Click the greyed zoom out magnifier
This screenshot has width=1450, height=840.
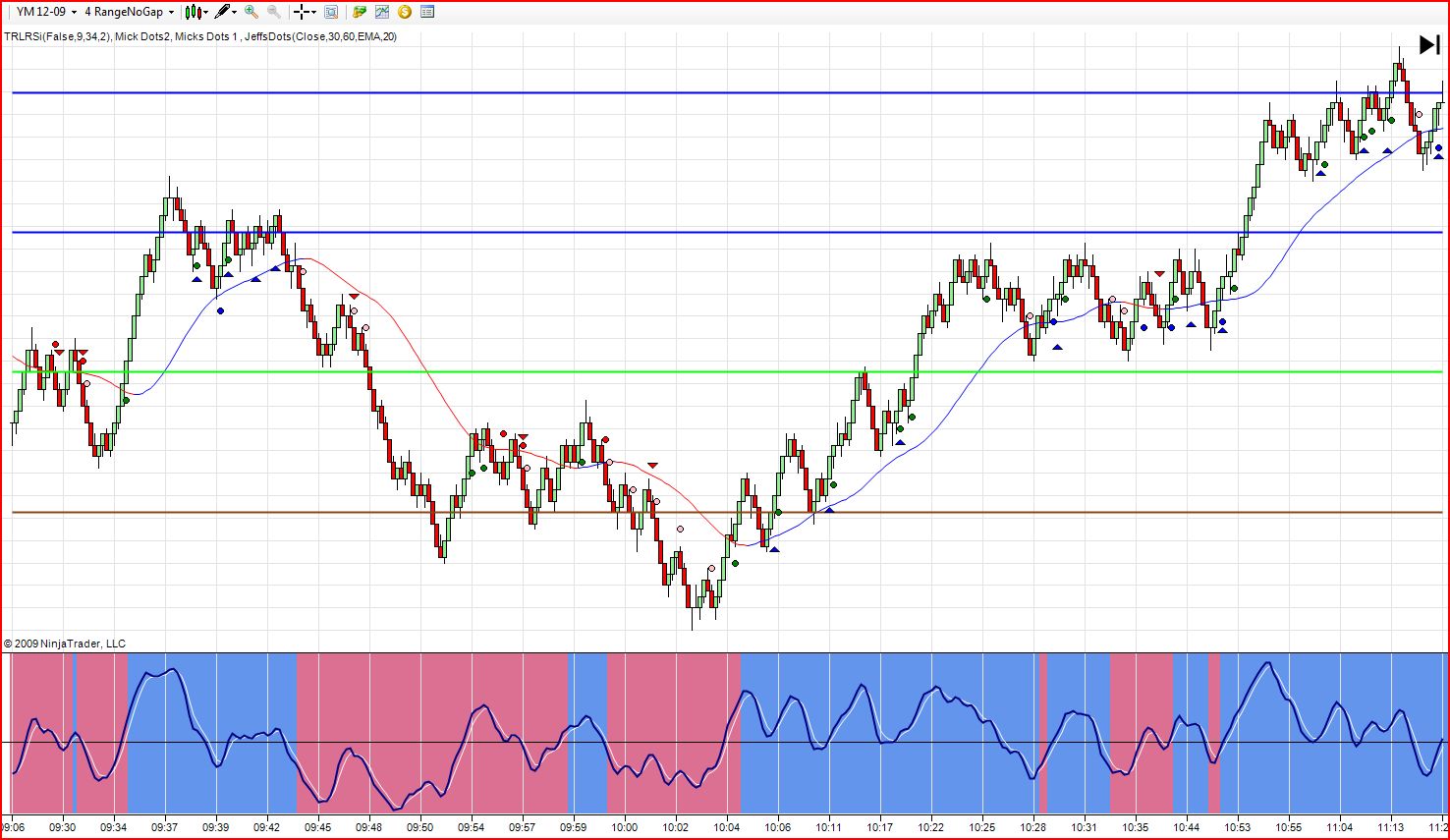[x=274, y=12]
